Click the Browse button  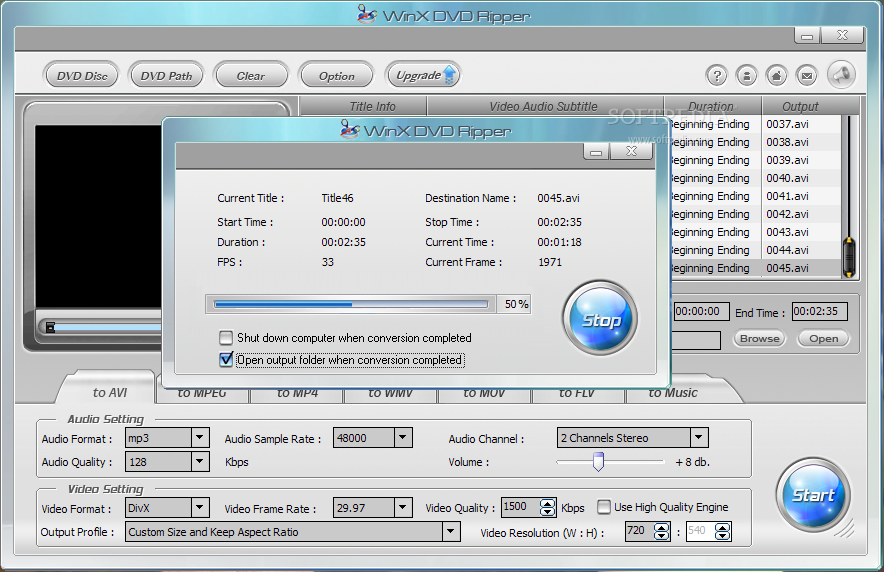tap(759, 339)
